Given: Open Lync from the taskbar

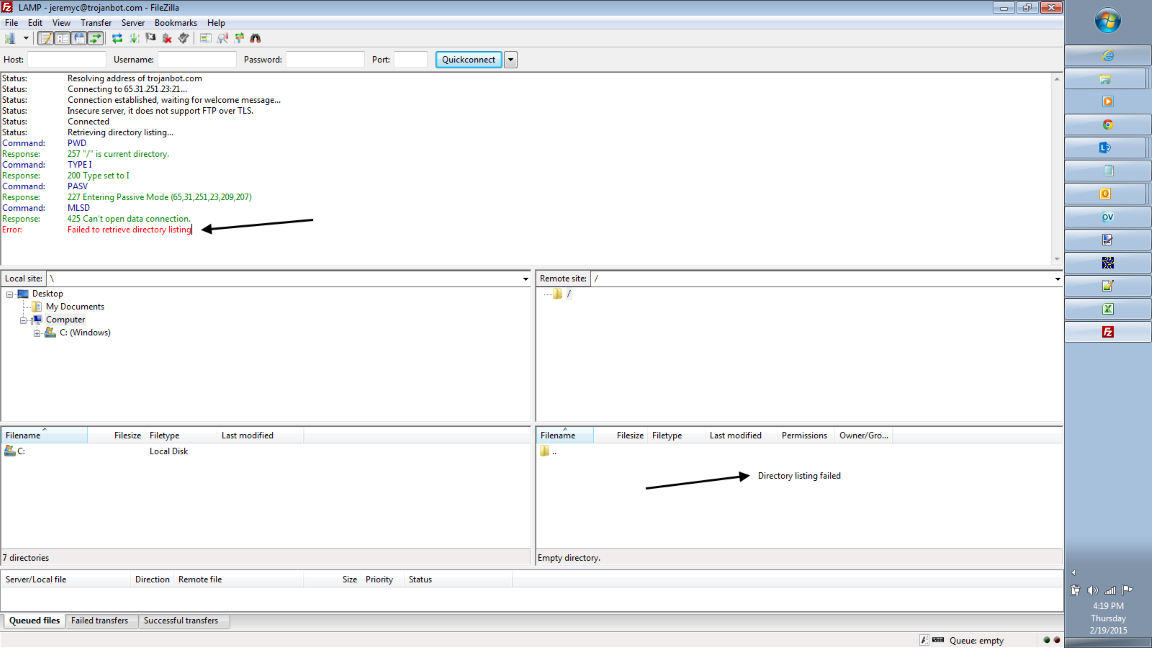Looking at the screenshot, I should tap(1106, 148).
